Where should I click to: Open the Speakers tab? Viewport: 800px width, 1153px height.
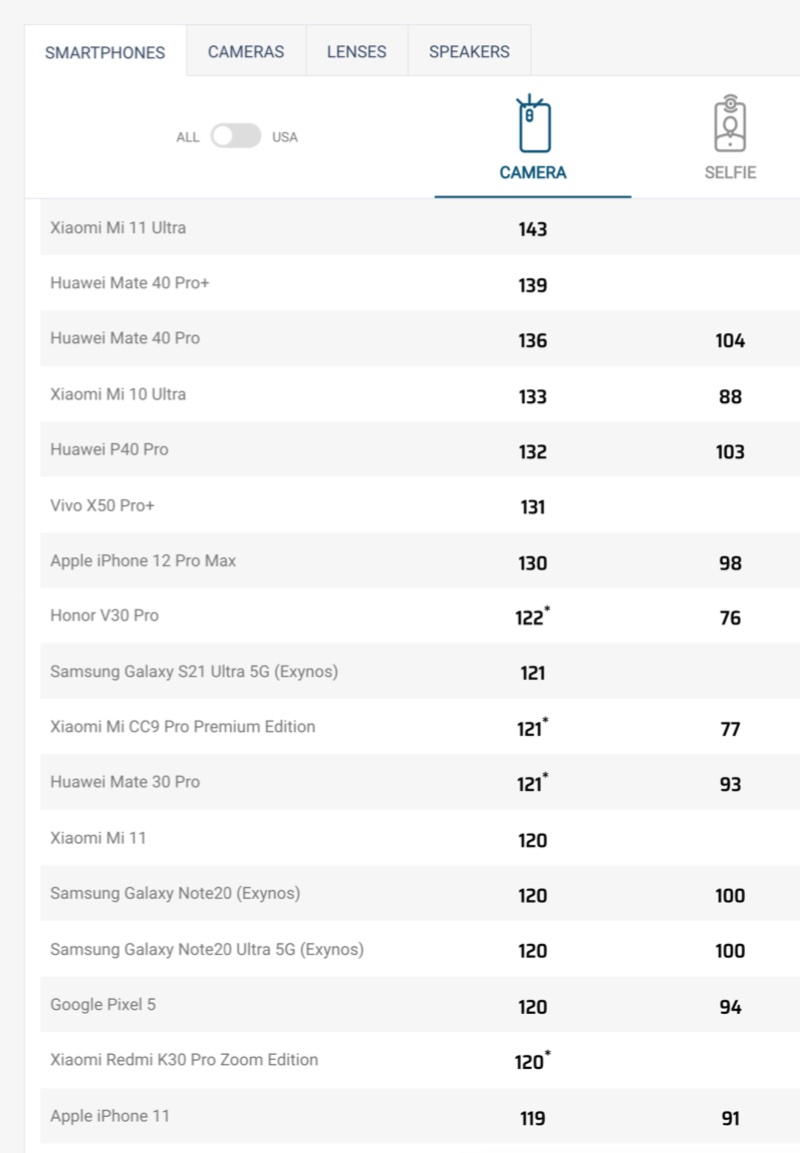(x=469, y=52)
